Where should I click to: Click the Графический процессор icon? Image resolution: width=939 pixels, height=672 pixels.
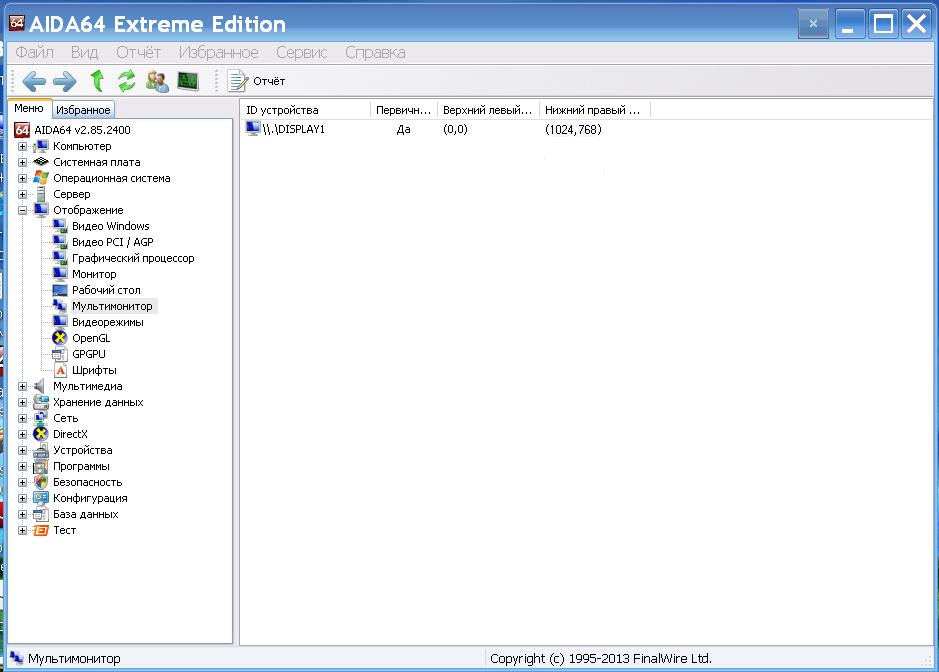(x=60, y=258)
